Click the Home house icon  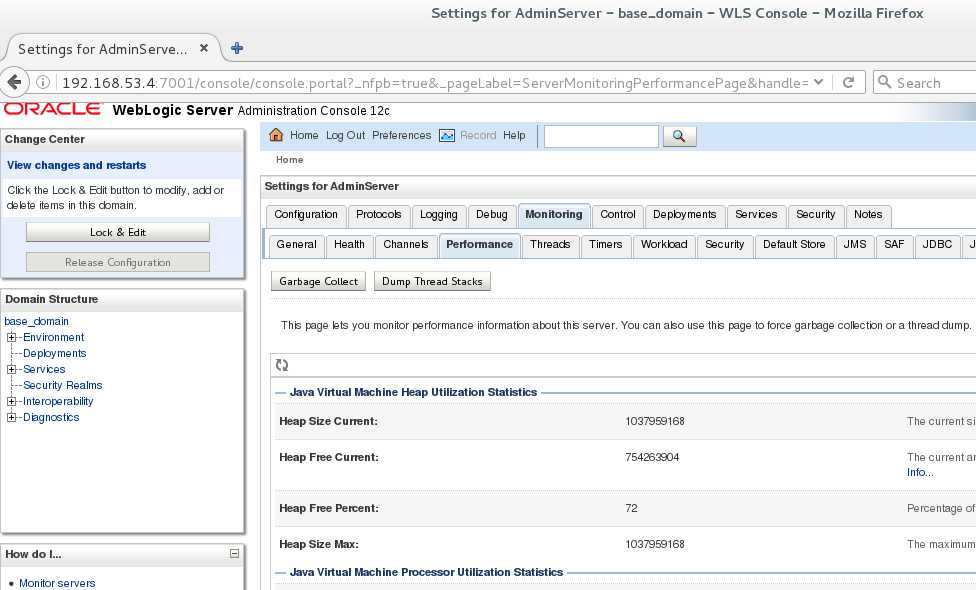[276, 135]
